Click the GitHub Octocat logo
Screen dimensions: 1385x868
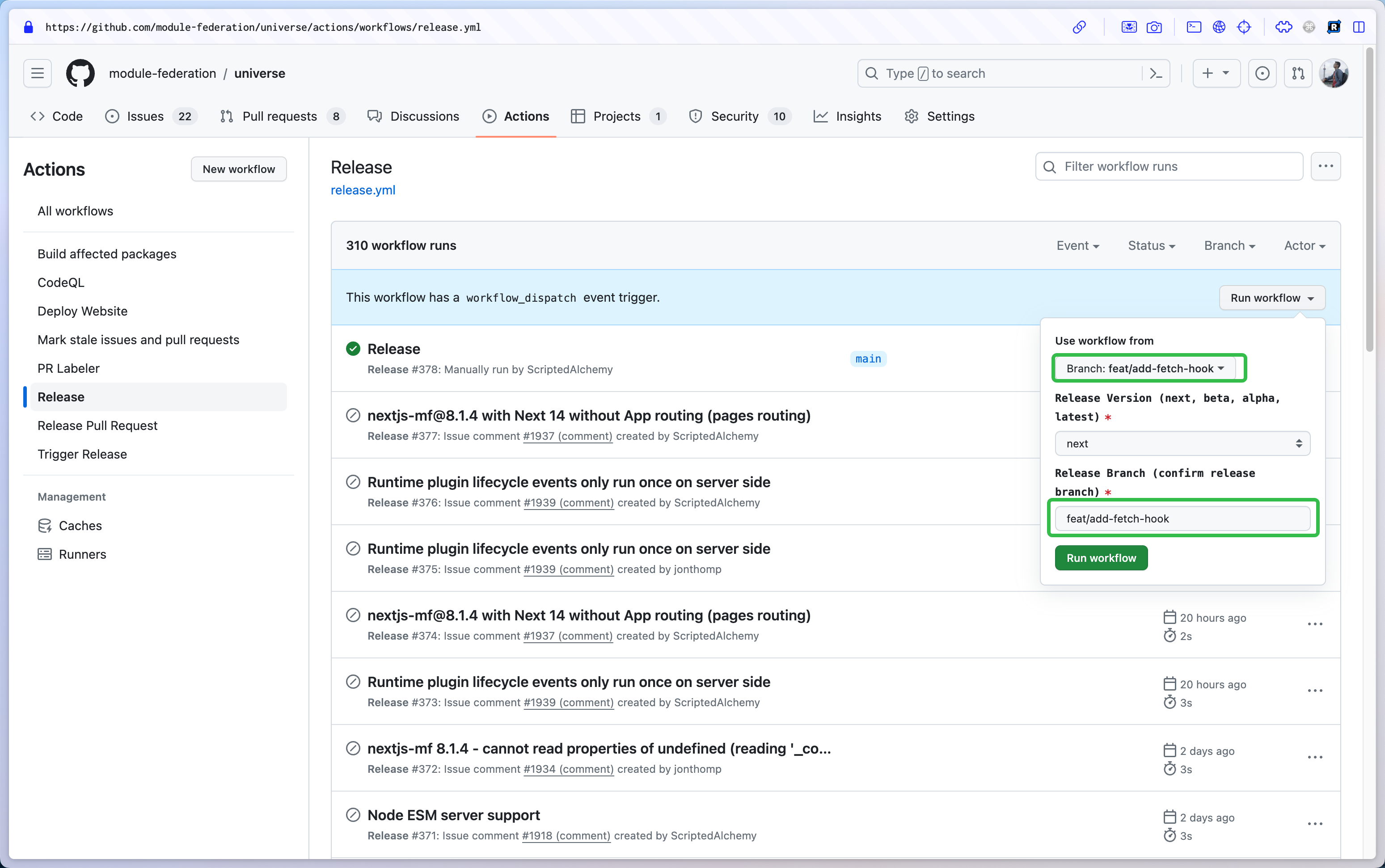(x=80, y=73)
